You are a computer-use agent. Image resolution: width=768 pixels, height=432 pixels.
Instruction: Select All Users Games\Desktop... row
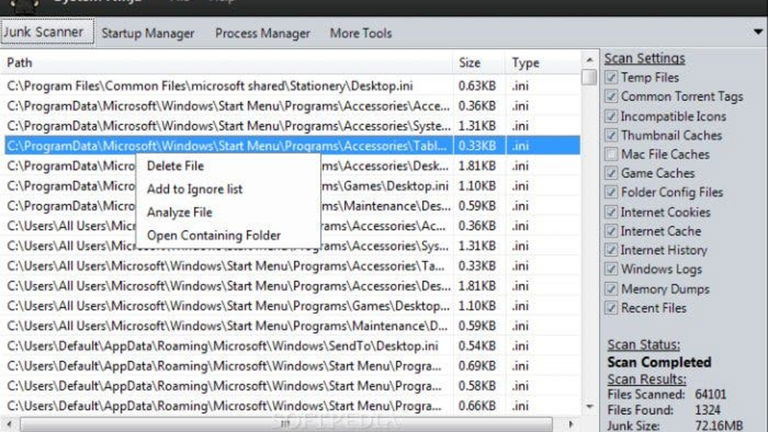pyautogui.click(x=292, y=306)
